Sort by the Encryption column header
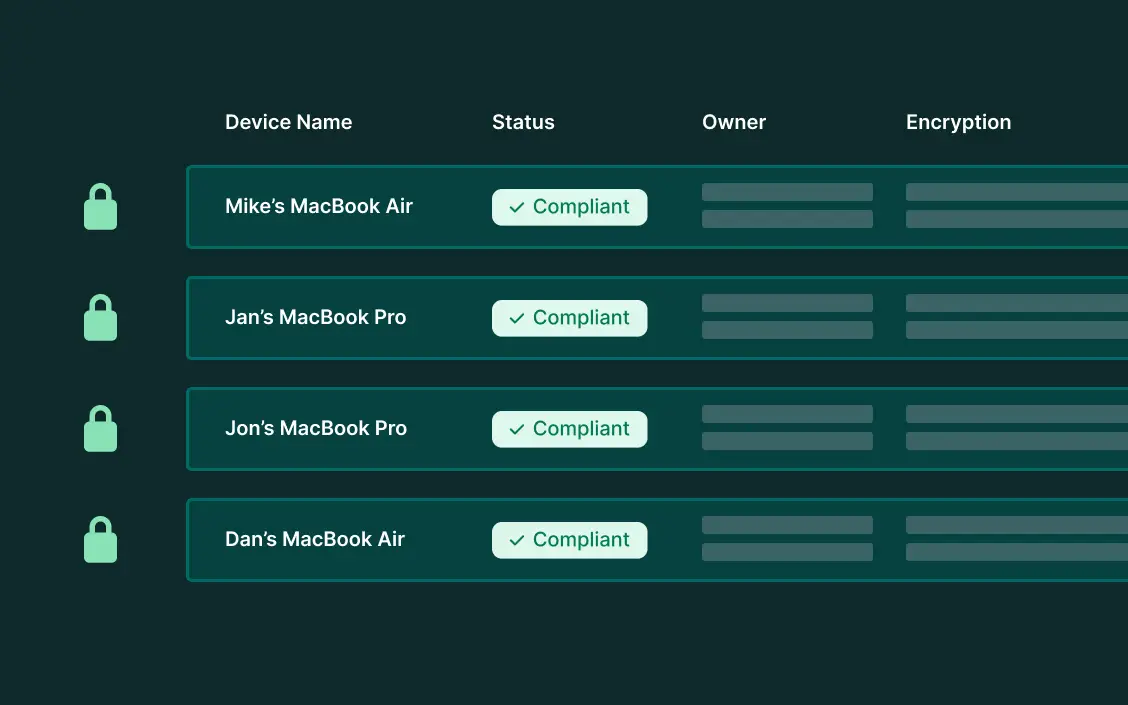This screenshot has height=705, width=1128. tap(958, 123)
